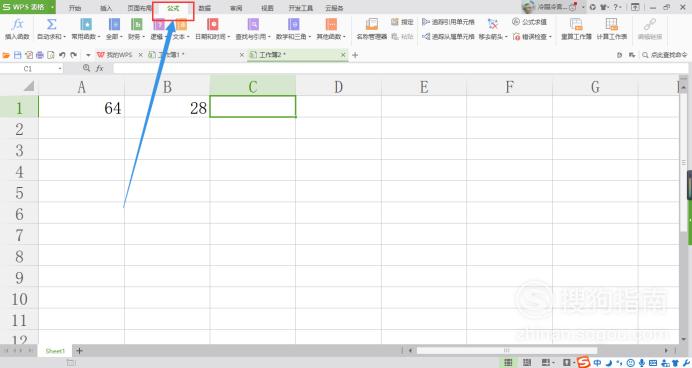The image size is (692, 368).
Task: Click the AutoSum sigma icon
Action: coord(51,24)
